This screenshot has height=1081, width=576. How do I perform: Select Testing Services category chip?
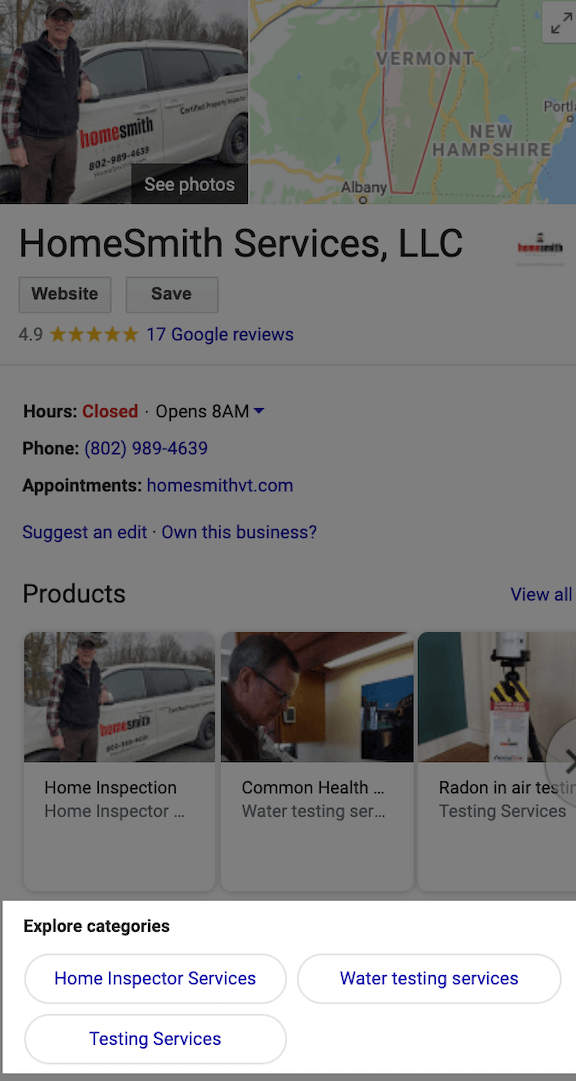pos(155,1039)
